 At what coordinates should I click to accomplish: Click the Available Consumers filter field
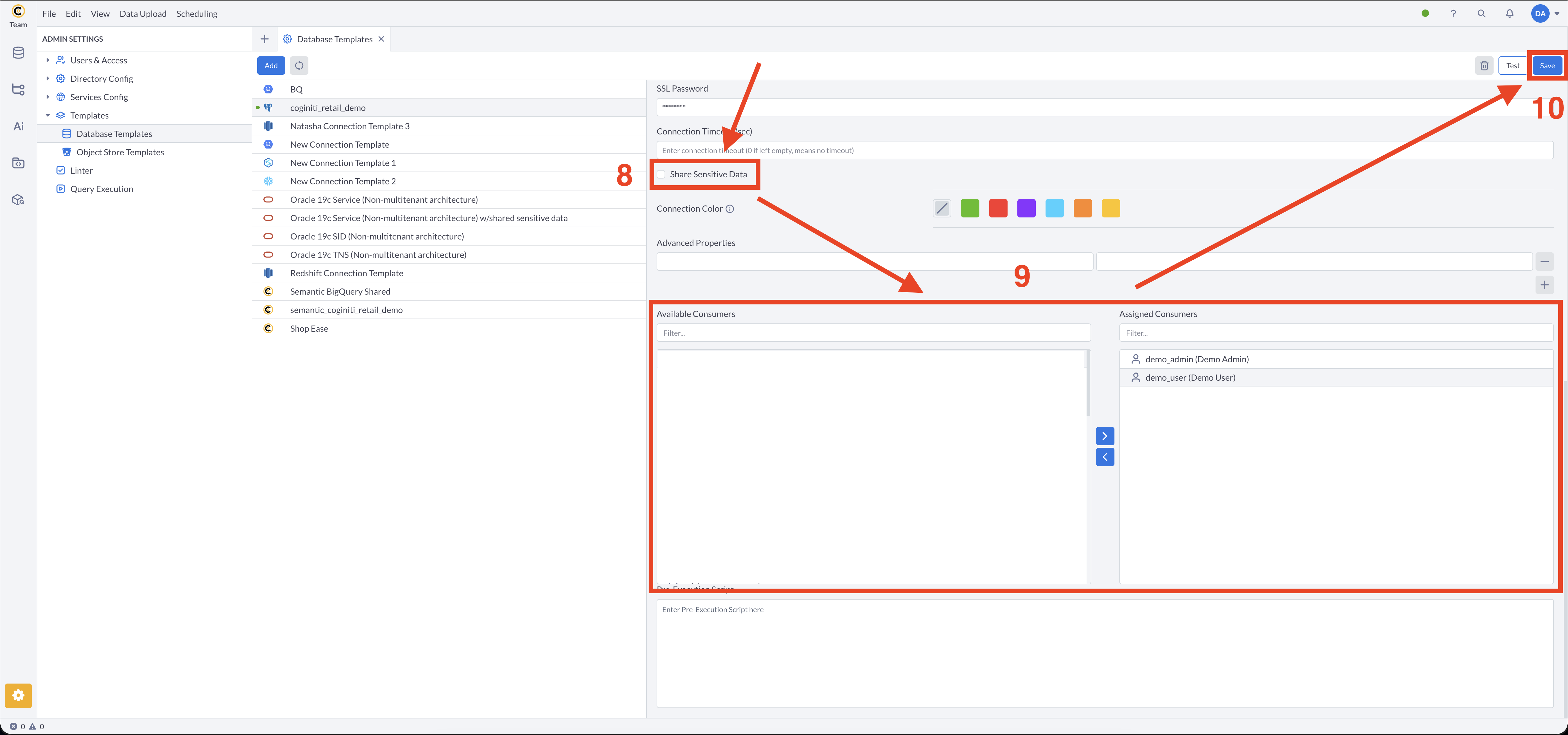click(x=873, y=333)
